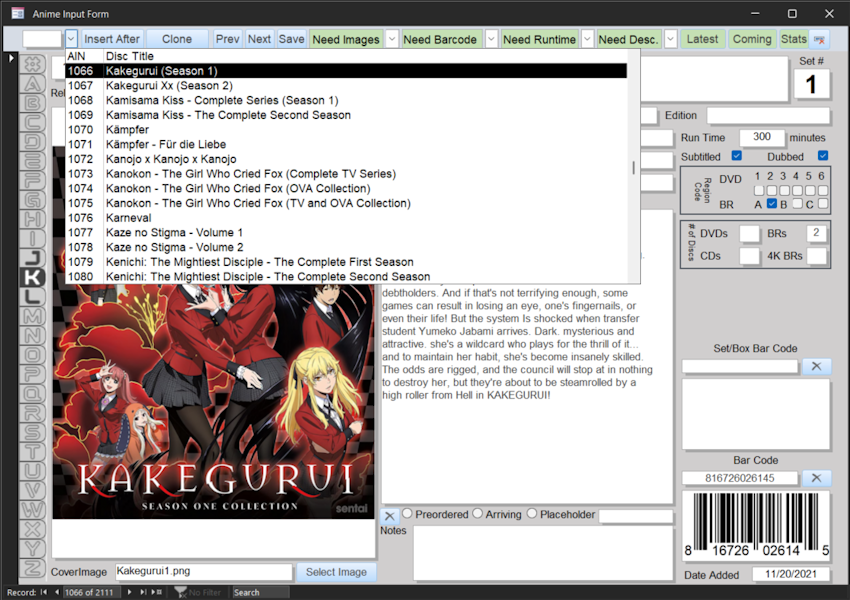Viewport: 850px width, 600px height.
Task: Show the Latest additions
Action: 702,39
